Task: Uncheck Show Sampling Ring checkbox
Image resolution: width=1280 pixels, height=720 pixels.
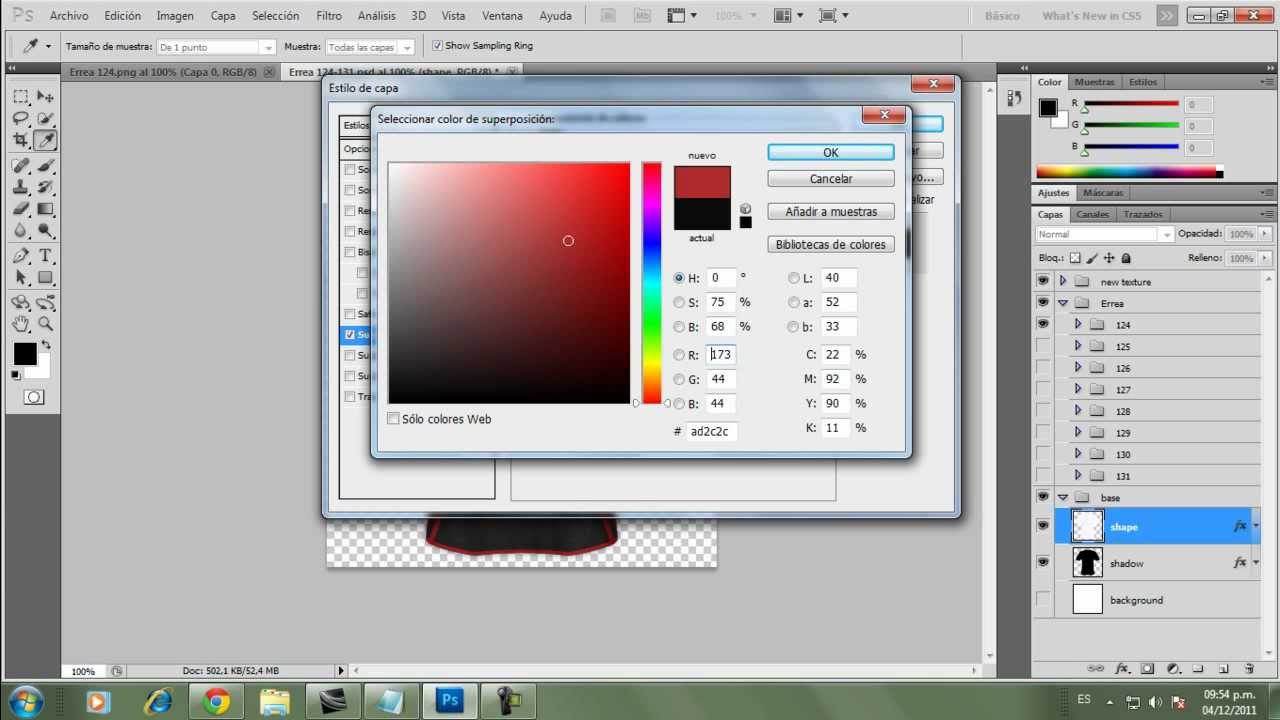Action: (x=437, y=46)
